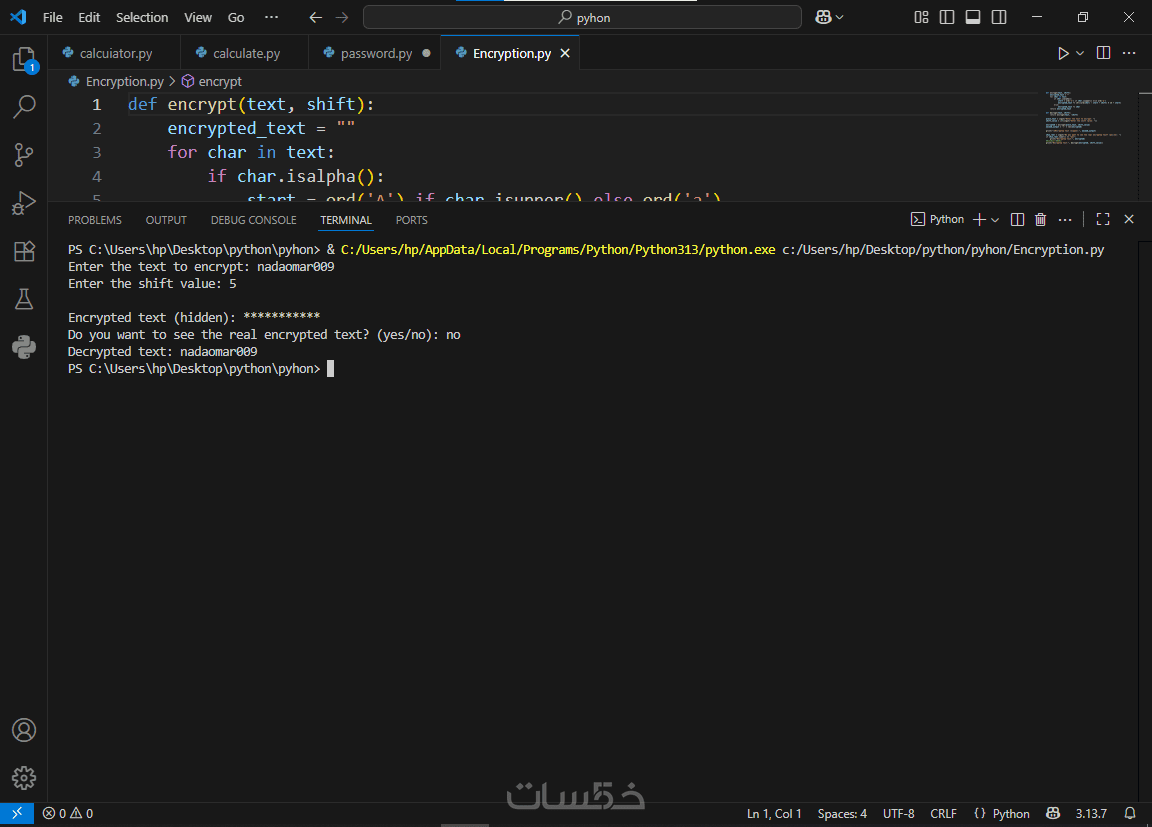Viewport: 1152px width, 827px height.
Task: Click line 1 def encrypt code
Action: (251, 104)
